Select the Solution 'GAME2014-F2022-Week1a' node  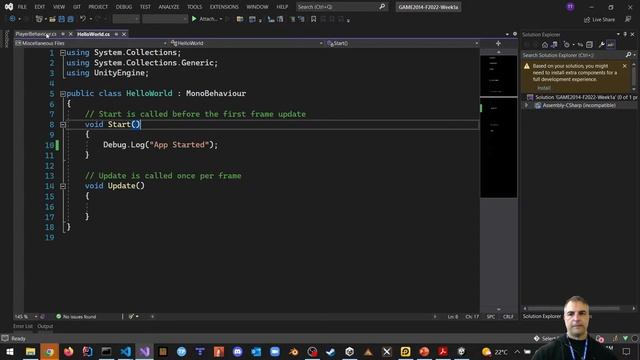click(x=582, y=97)
